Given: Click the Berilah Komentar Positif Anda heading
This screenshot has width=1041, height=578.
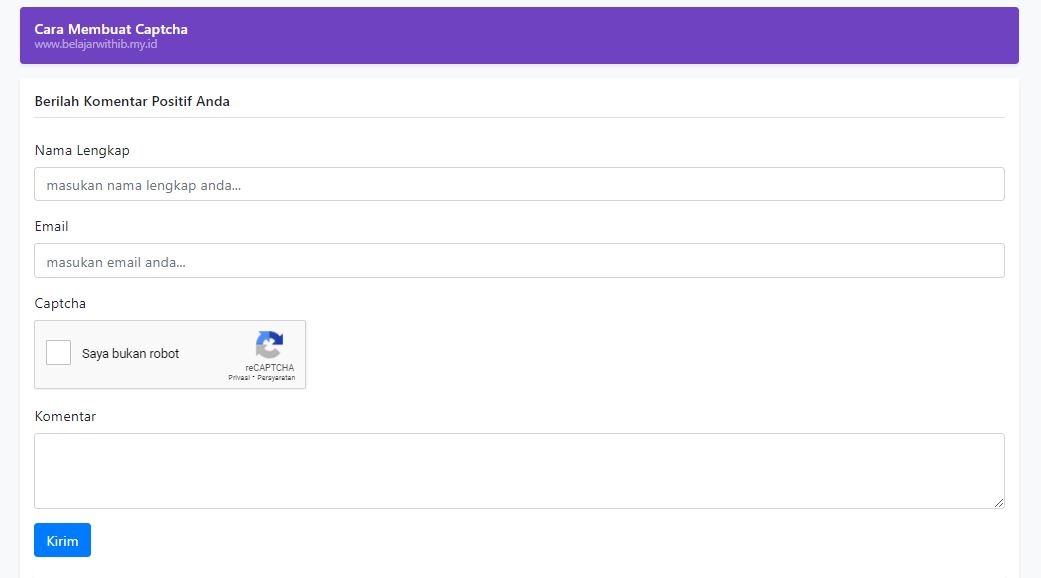Looking at the screenshot, I should click(x=132, y=102).
